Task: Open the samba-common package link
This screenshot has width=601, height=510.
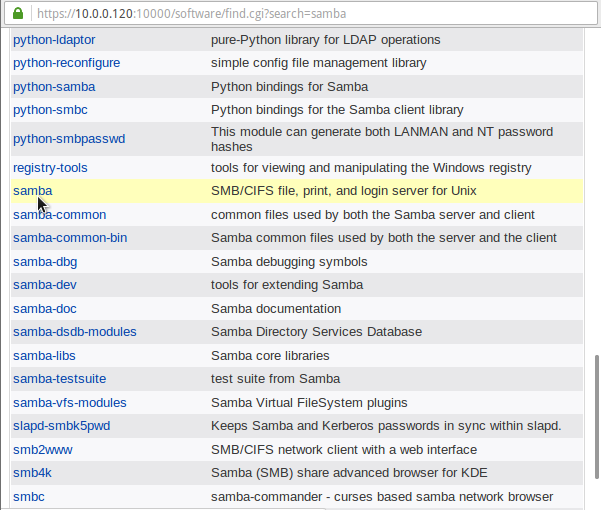Action: pos(59,215)
